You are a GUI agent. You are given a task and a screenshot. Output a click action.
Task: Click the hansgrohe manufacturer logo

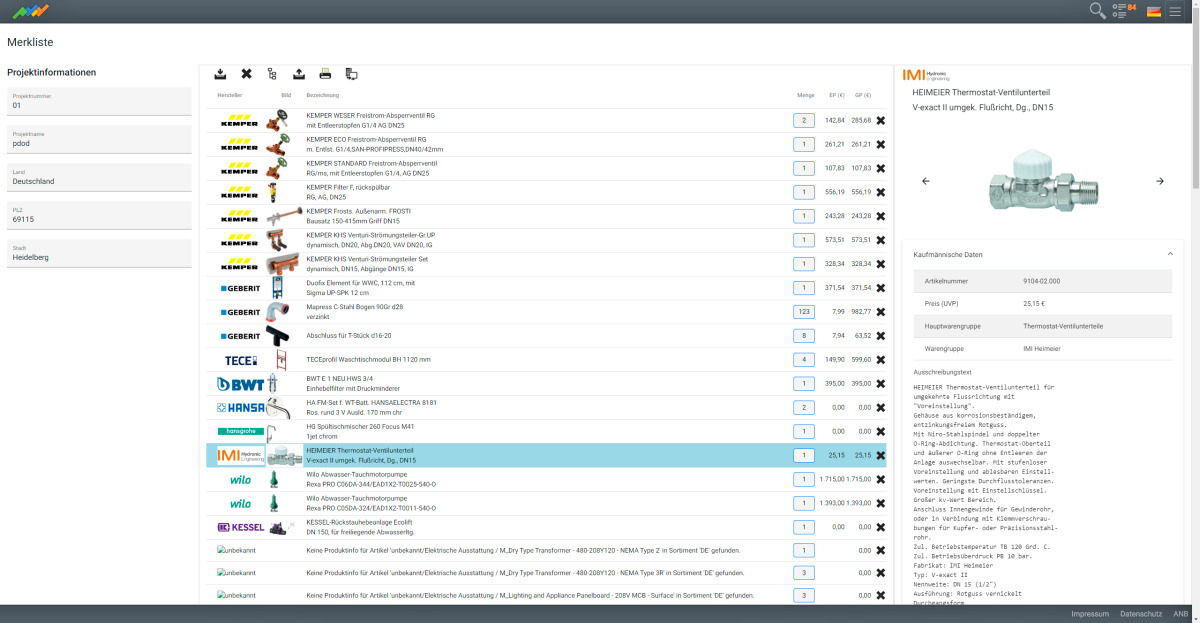coord(241,432)
